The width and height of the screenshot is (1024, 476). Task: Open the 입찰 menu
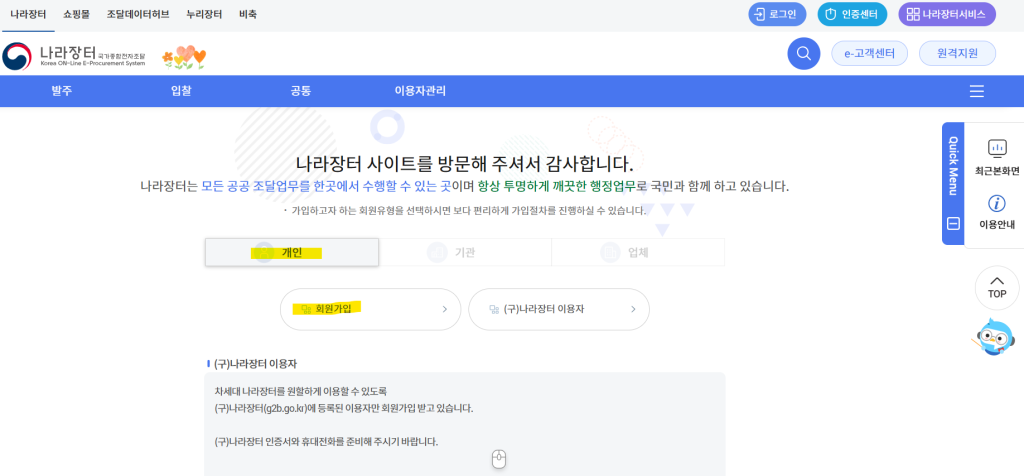click(181, 91)
